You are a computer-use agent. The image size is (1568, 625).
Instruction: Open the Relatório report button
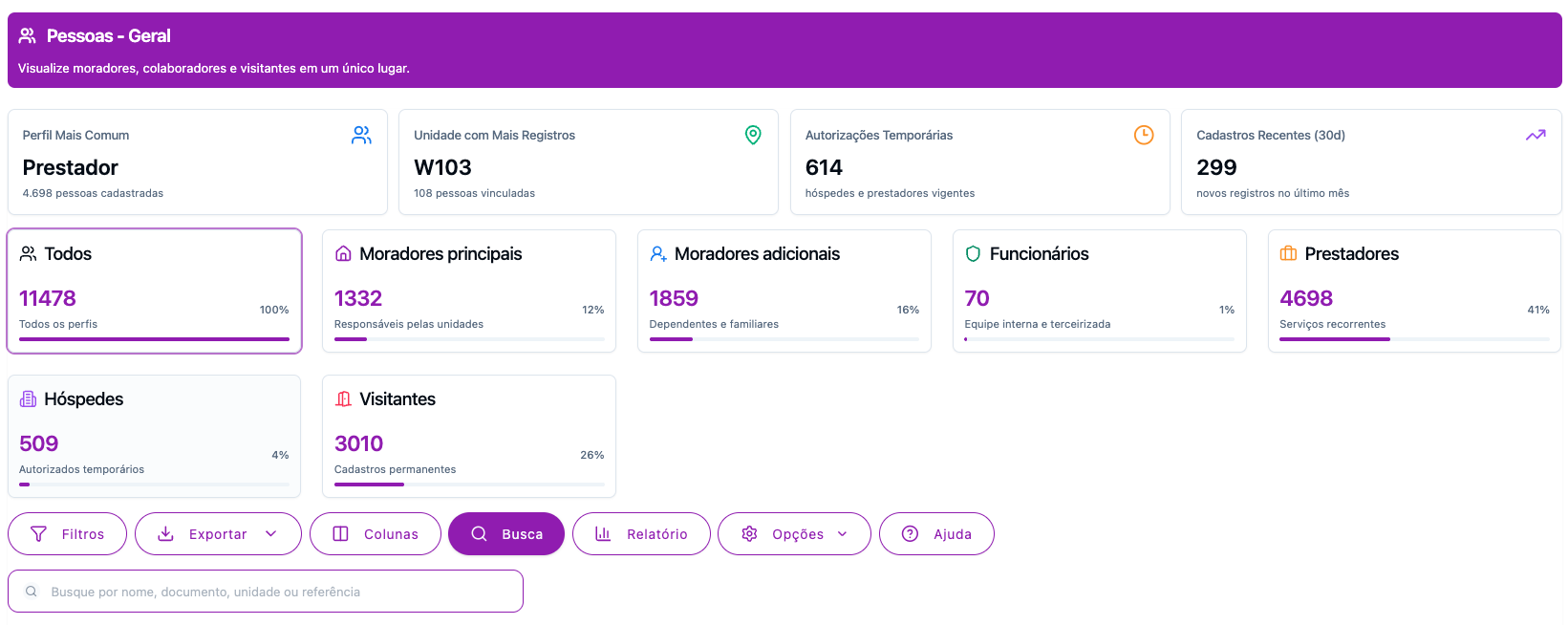641,534
